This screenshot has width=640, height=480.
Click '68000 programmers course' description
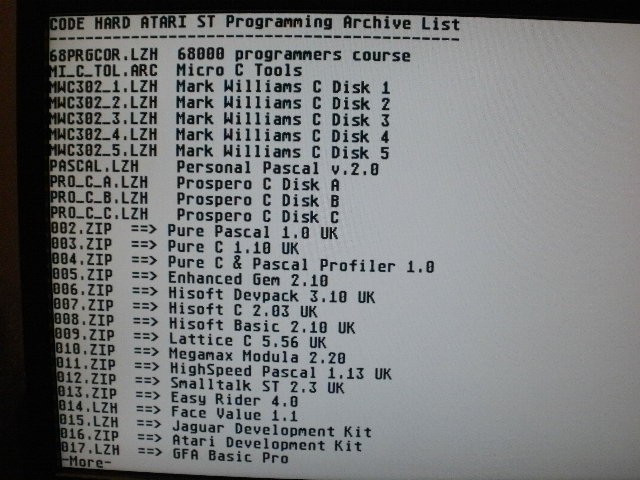[294, 55]
